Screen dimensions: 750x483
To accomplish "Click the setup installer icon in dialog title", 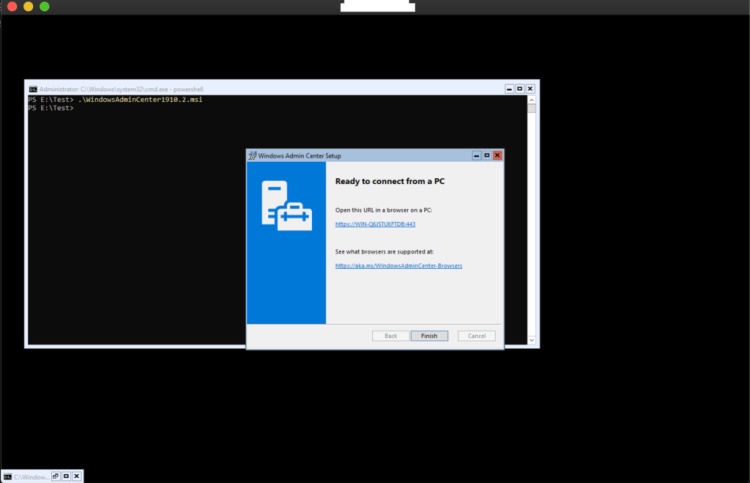I will (x=252, y=155).
